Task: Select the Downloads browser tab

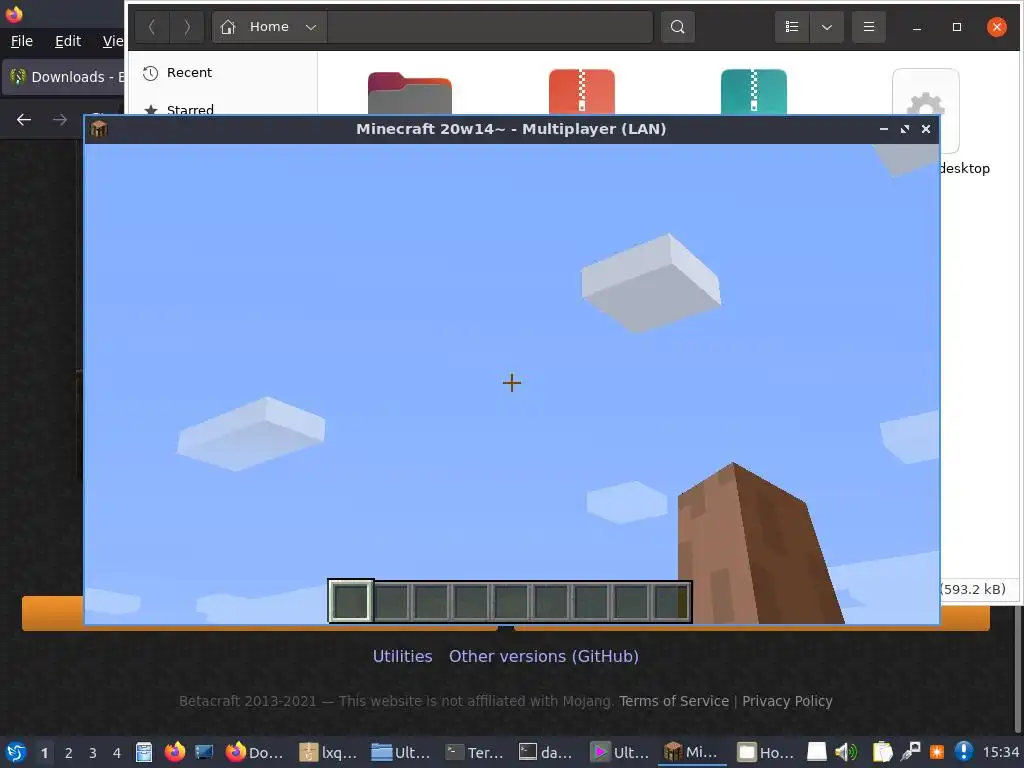Action: (63, 77)
